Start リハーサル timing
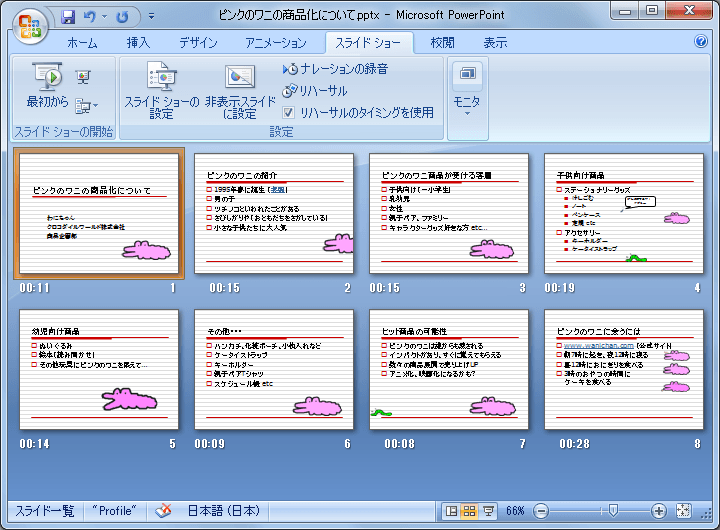This screenshot has height=530, width=720. [x=315, y=91]
